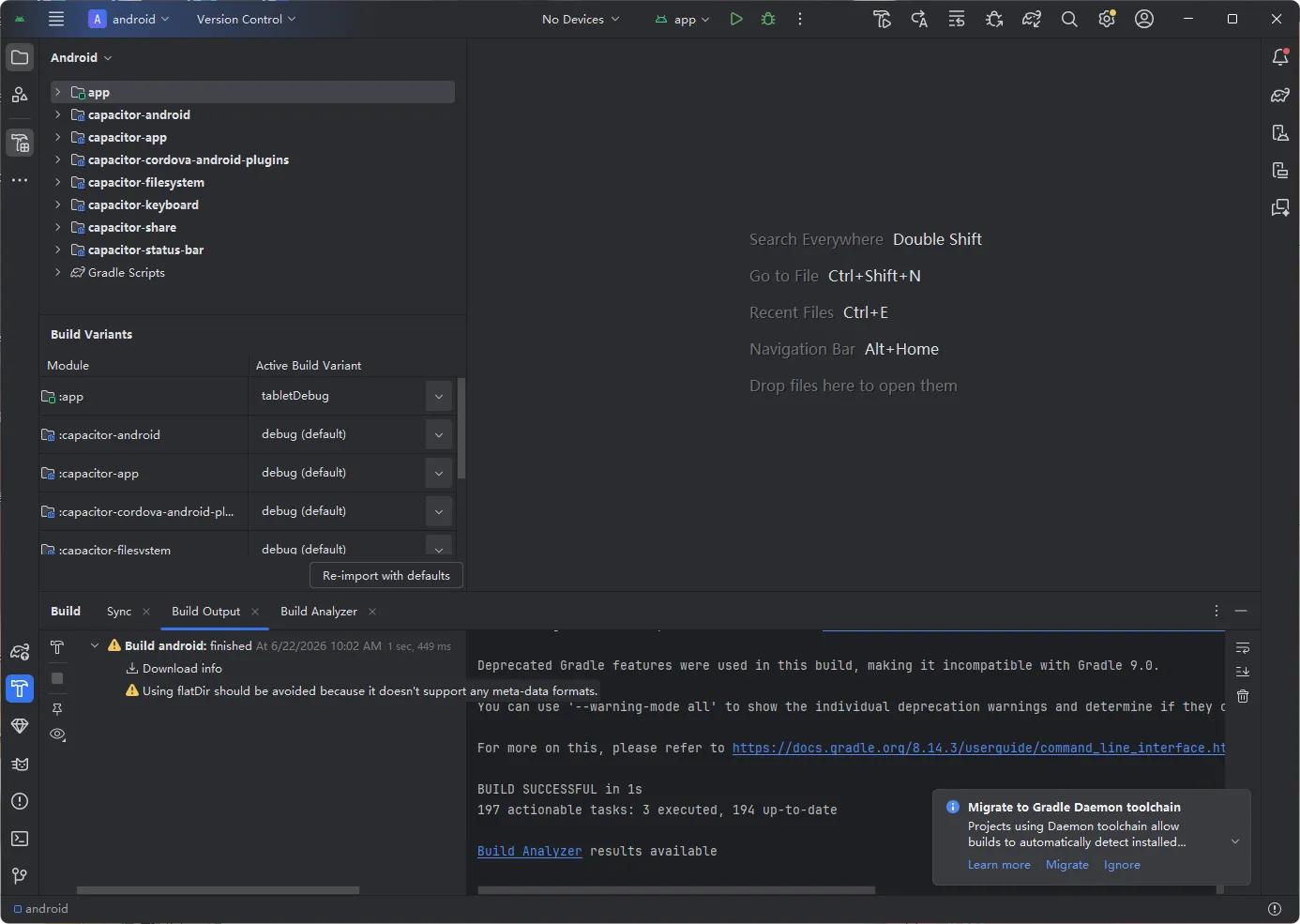This screenshot has height=924, width=1300.
Task: Click Ignore in the toolchain notification
Action: (1122, 865)
